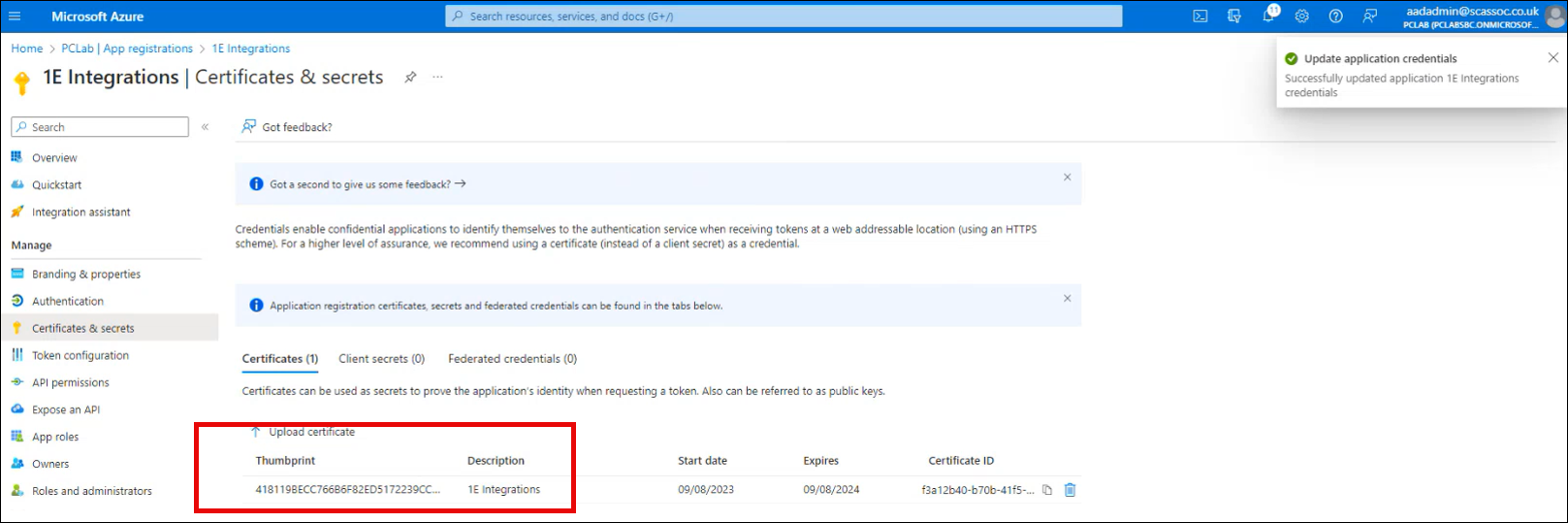Click the notifications bell icon
This screenshot has height=523, width=1568.
click(x=1268, y=16)
